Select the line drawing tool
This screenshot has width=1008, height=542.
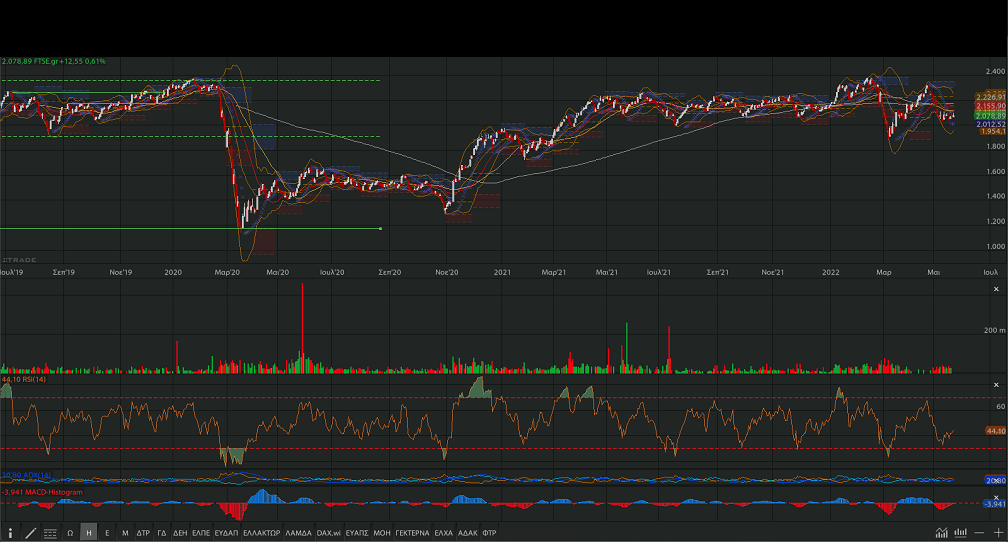click(30, 533)
